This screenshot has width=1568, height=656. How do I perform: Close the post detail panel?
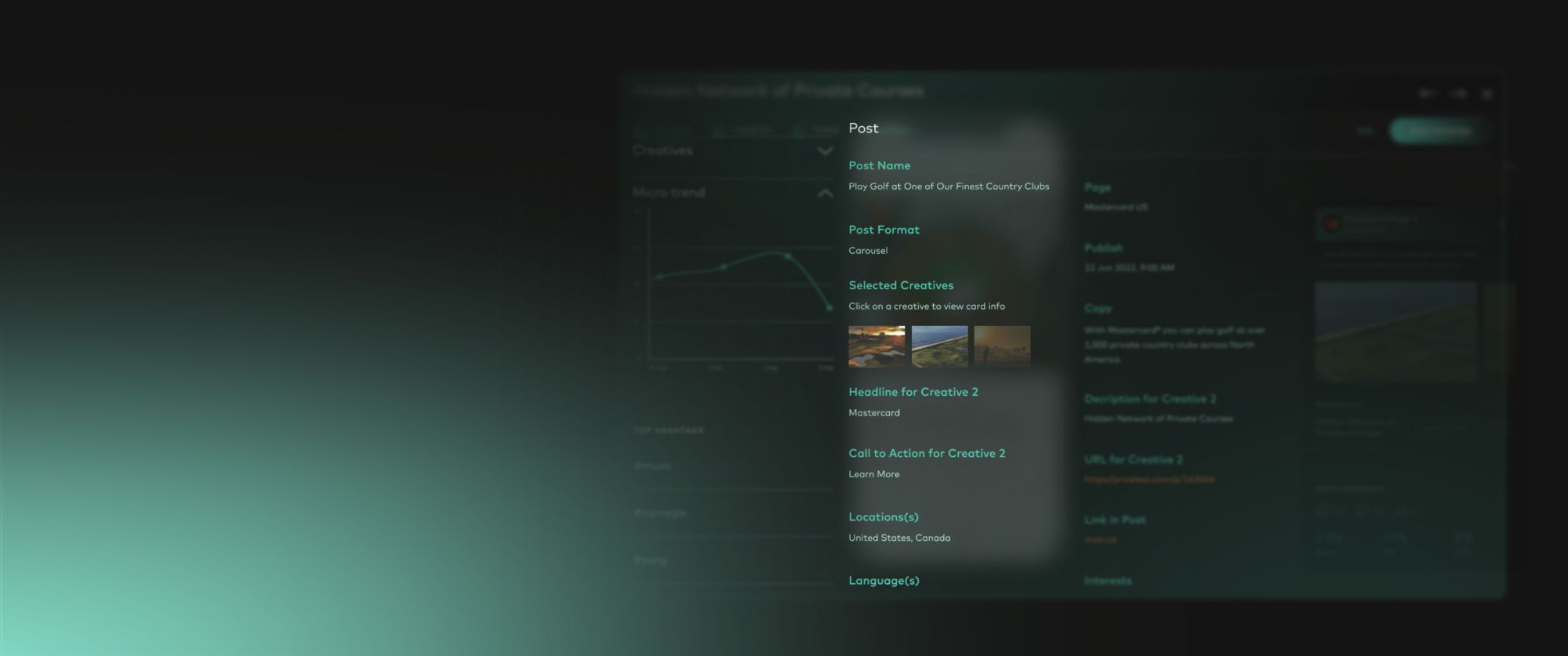(1487, 93)
